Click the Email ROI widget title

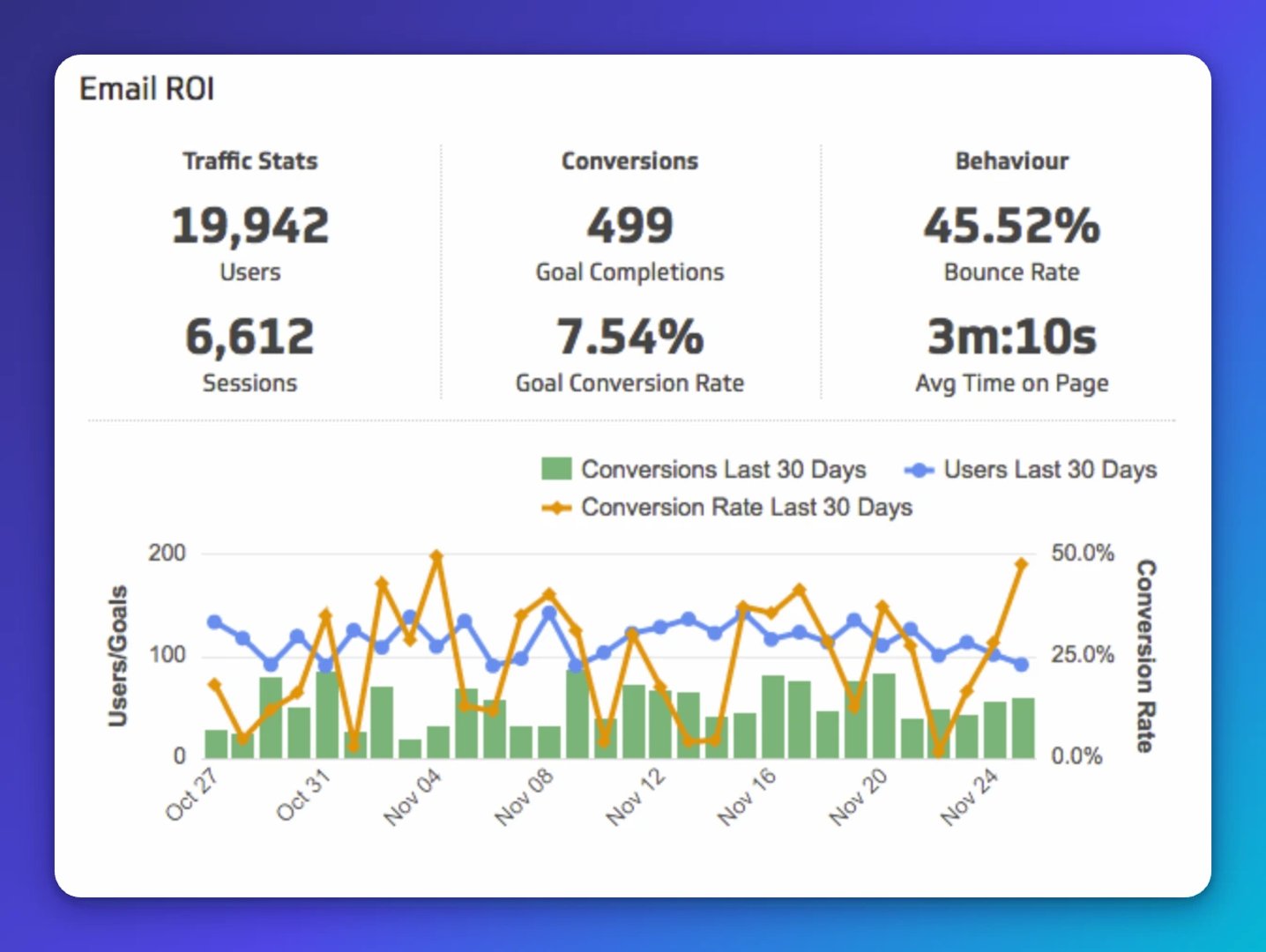[146, 89]
